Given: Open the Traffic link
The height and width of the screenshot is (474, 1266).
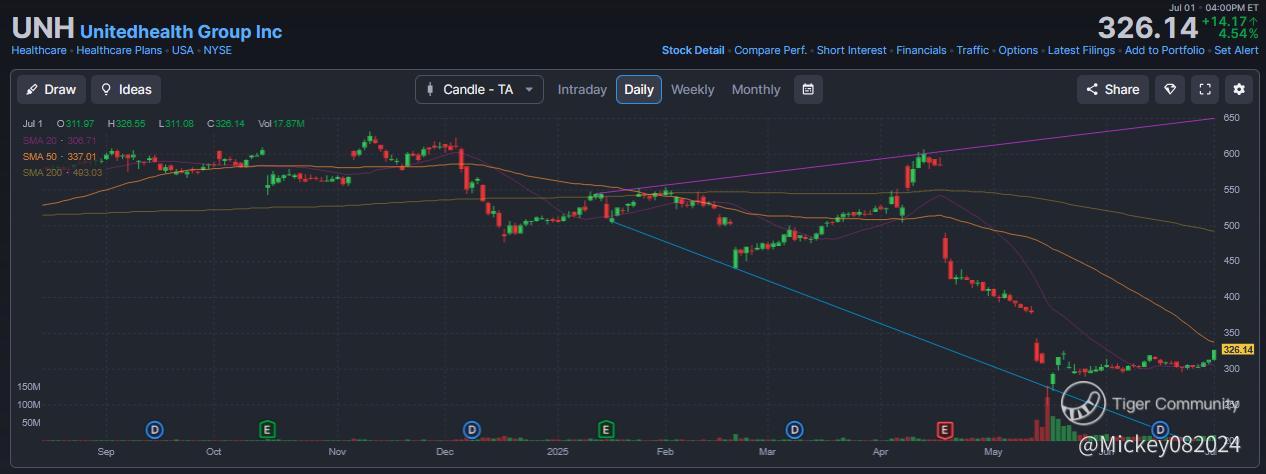Looking at the screenshot, I should (x=972, y=50).
